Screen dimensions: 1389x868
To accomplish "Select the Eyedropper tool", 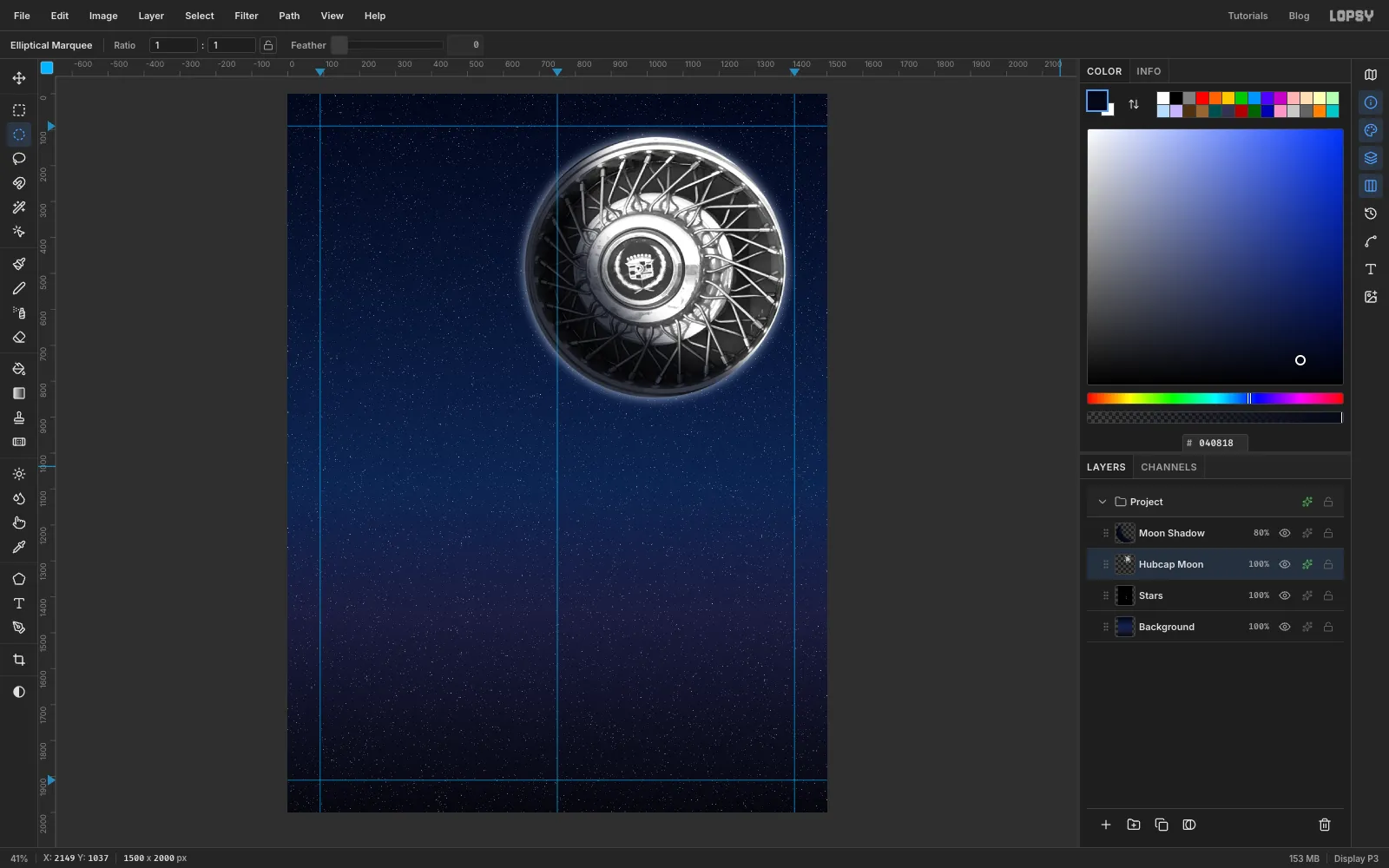I will (19, 547).
